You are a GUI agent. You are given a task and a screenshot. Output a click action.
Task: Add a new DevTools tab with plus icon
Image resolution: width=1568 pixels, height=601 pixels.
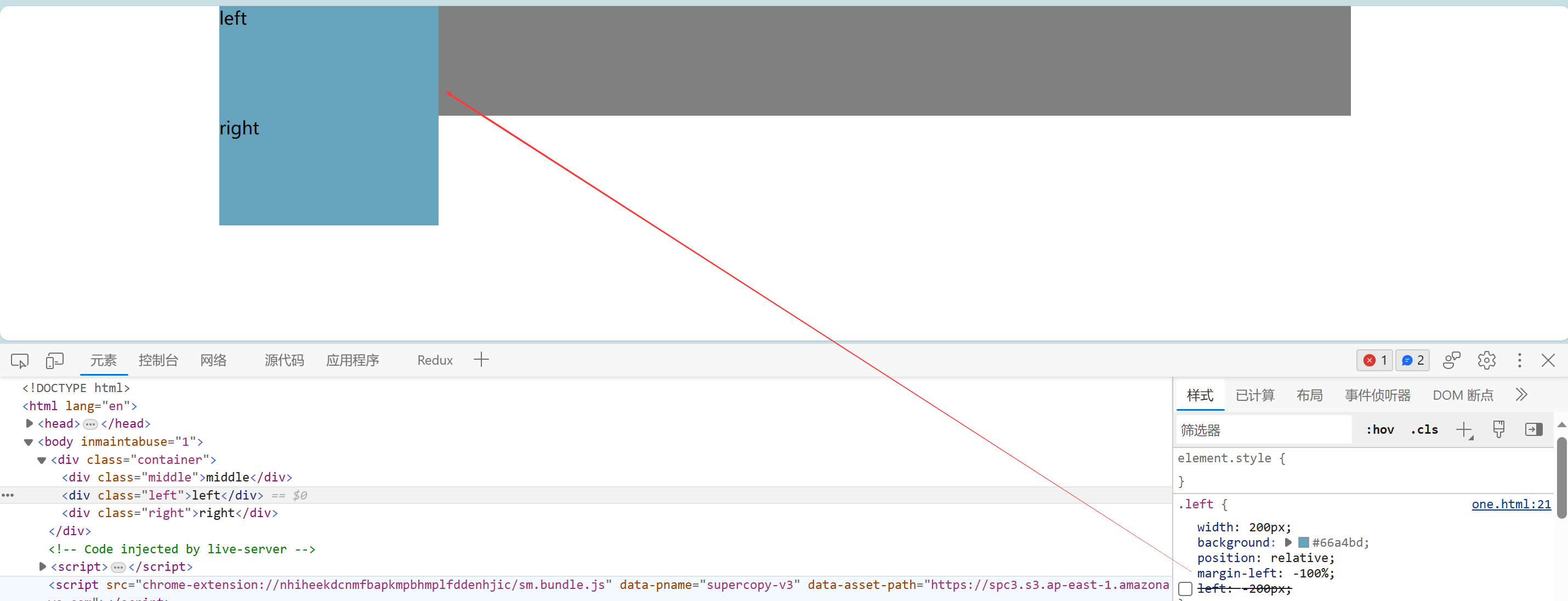[481, 359]
